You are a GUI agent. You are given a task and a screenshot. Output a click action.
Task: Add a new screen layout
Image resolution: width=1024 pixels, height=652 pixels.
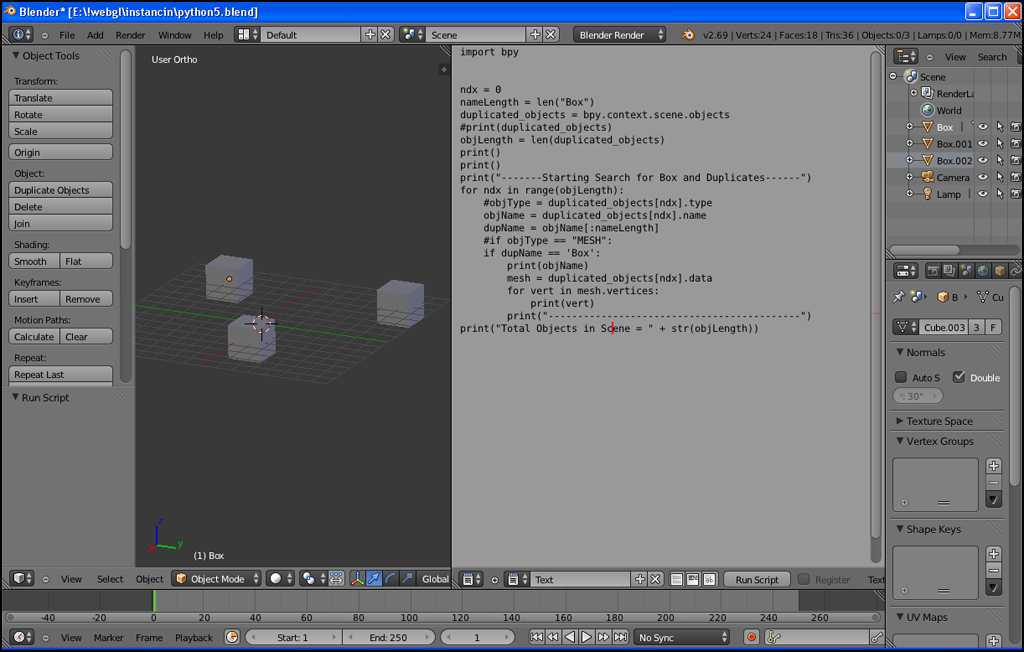pyautogui.click(x=370, y=35)
